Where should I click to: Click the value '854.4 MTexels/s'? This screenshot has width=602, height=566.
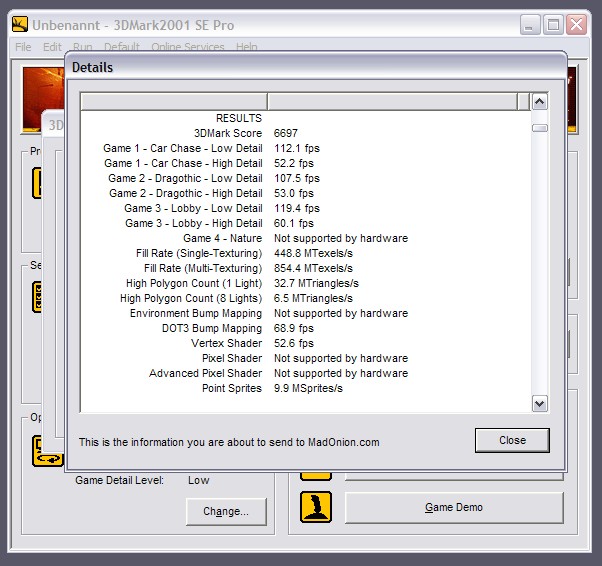pos(313,268)
